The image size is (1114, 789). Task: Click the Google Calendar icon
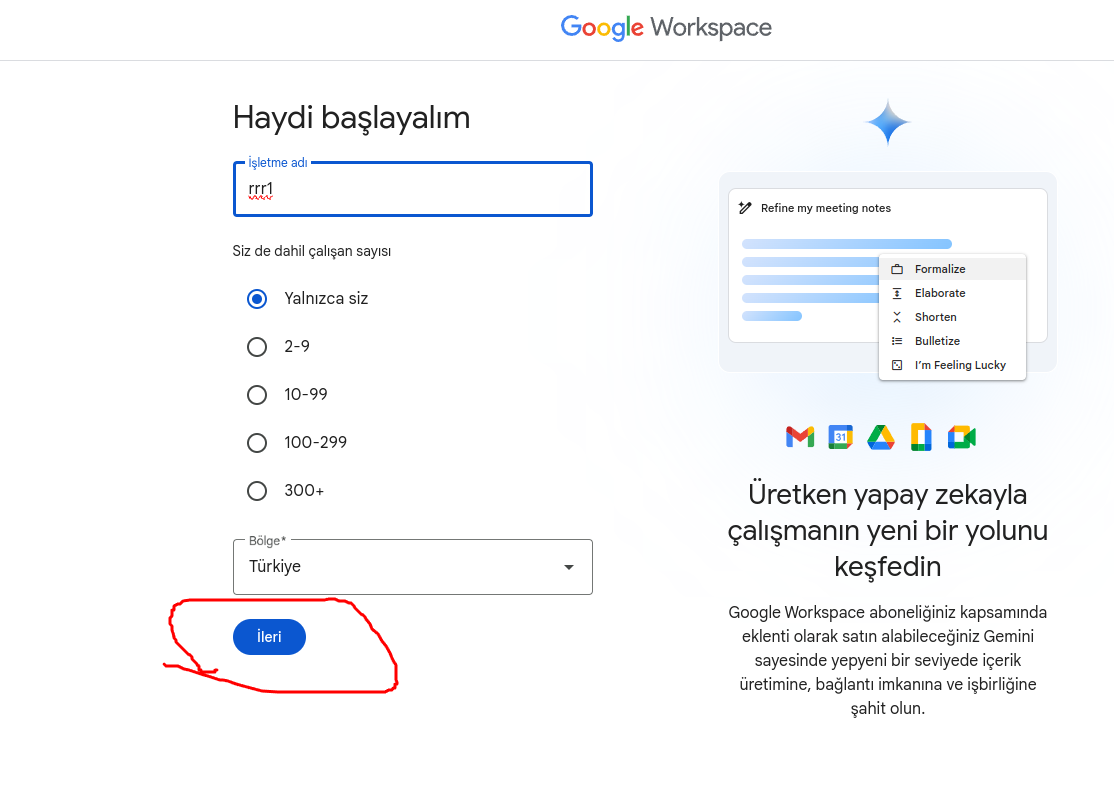click(x=840, y=437)
